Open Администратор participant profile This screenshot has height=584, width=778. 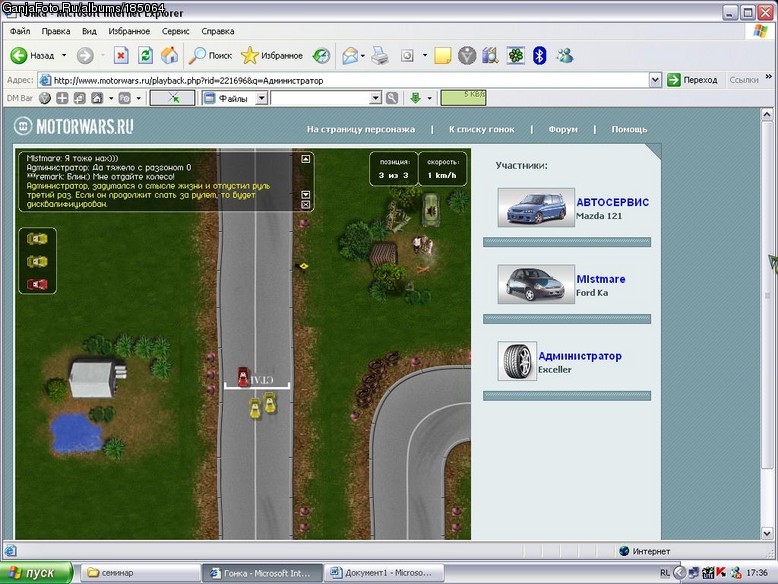pyautogui.click(x=580, y=356)
